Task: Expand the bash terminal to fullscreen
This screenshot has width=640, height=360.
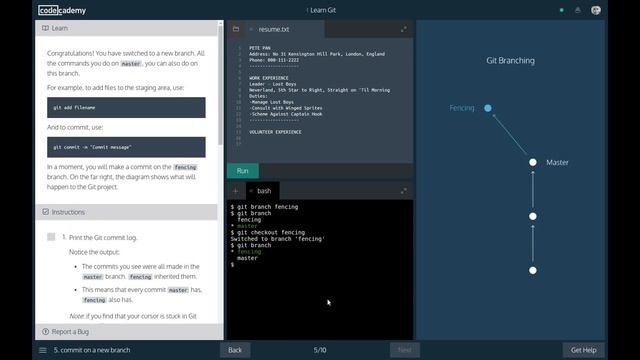Action: 404,191
